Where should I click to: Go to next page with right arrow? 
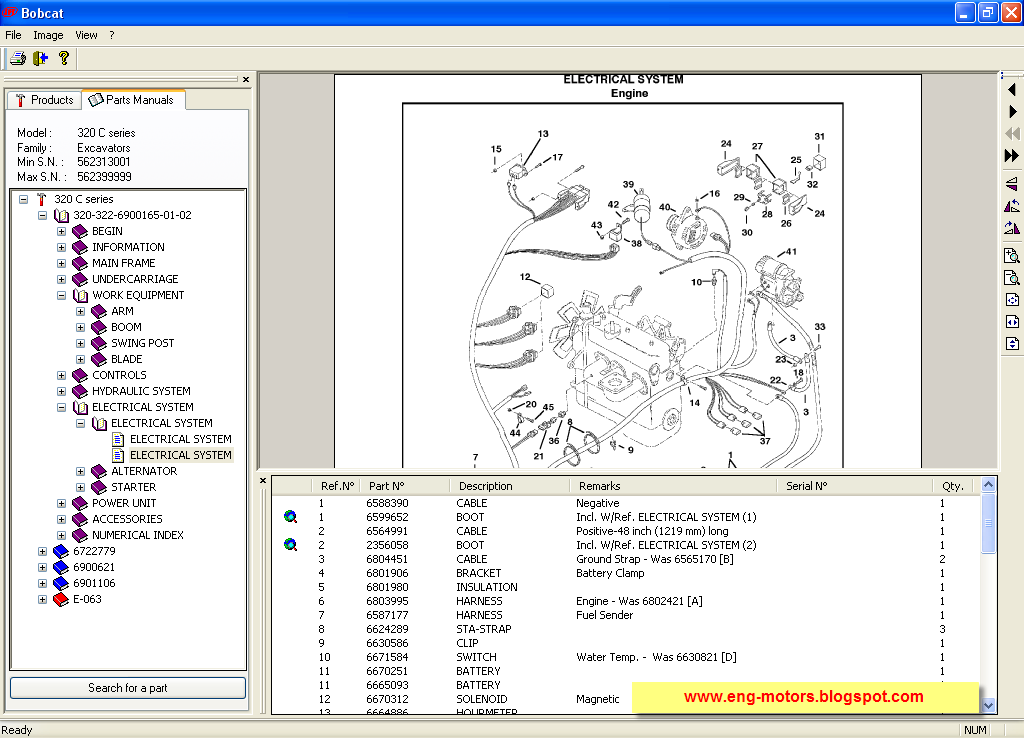[1012, 112]
